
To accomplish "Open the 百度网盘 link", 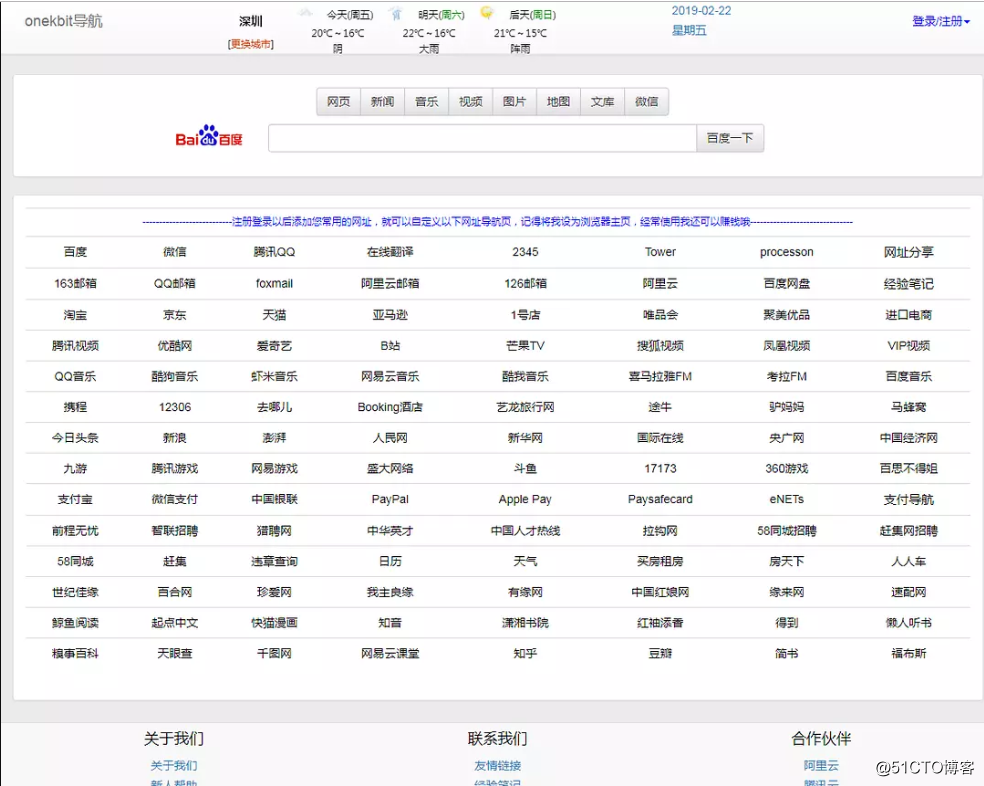I will [x=786, y=283].
